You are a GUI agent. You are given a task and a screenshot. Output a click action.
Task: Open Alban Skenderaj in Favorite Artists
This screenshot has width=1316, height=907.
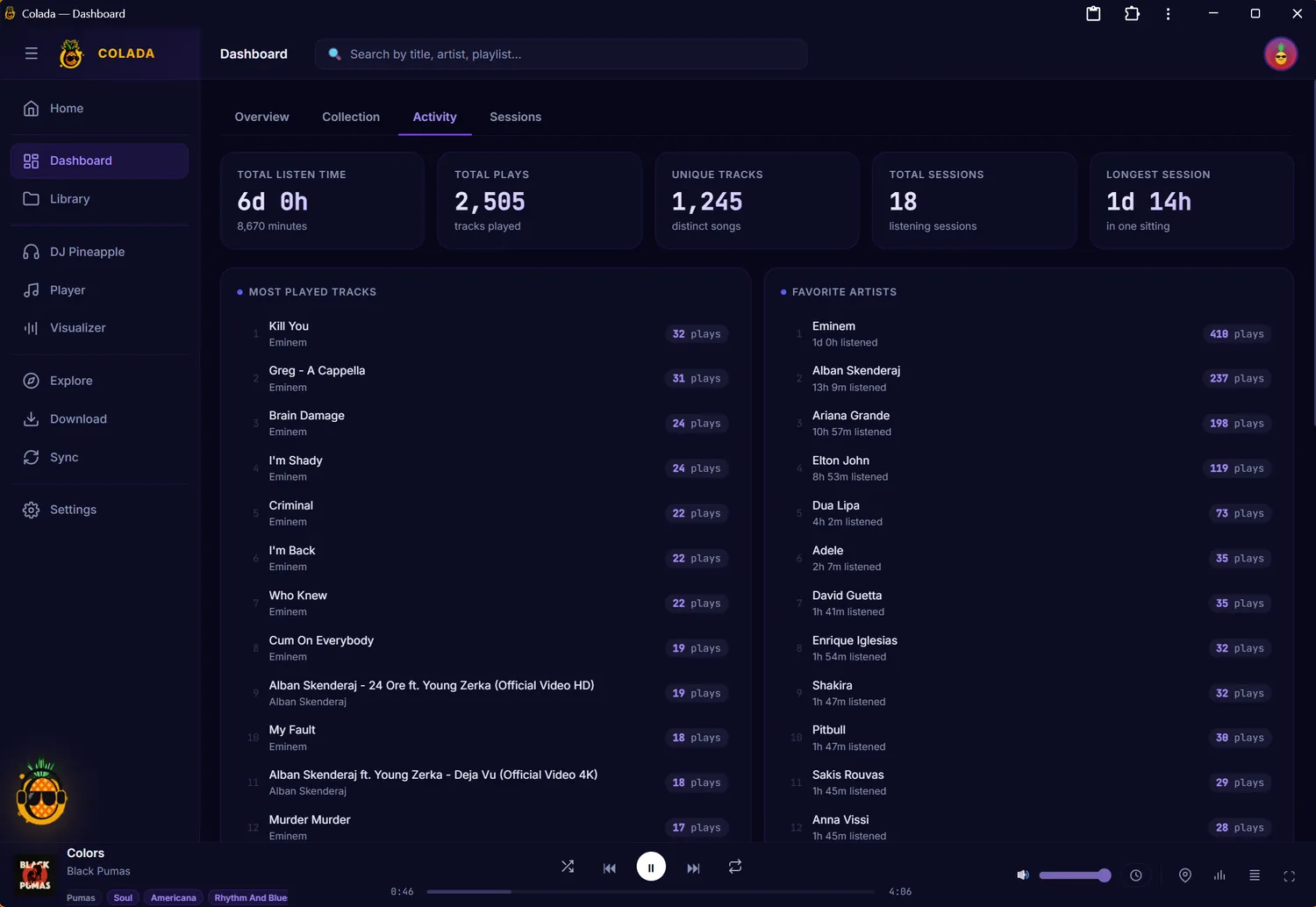[x=1028, y=379]
